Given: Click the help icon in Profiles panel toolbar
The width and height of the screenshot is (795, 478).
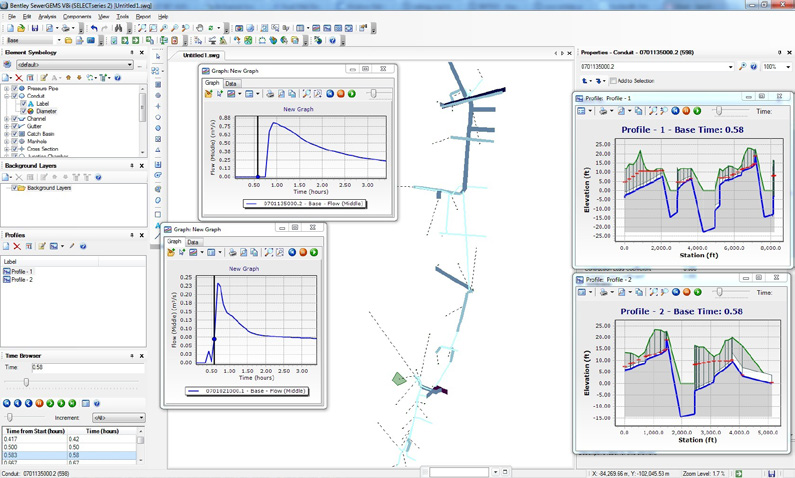Looking at the screenshot, I should [x=83, y=246].
